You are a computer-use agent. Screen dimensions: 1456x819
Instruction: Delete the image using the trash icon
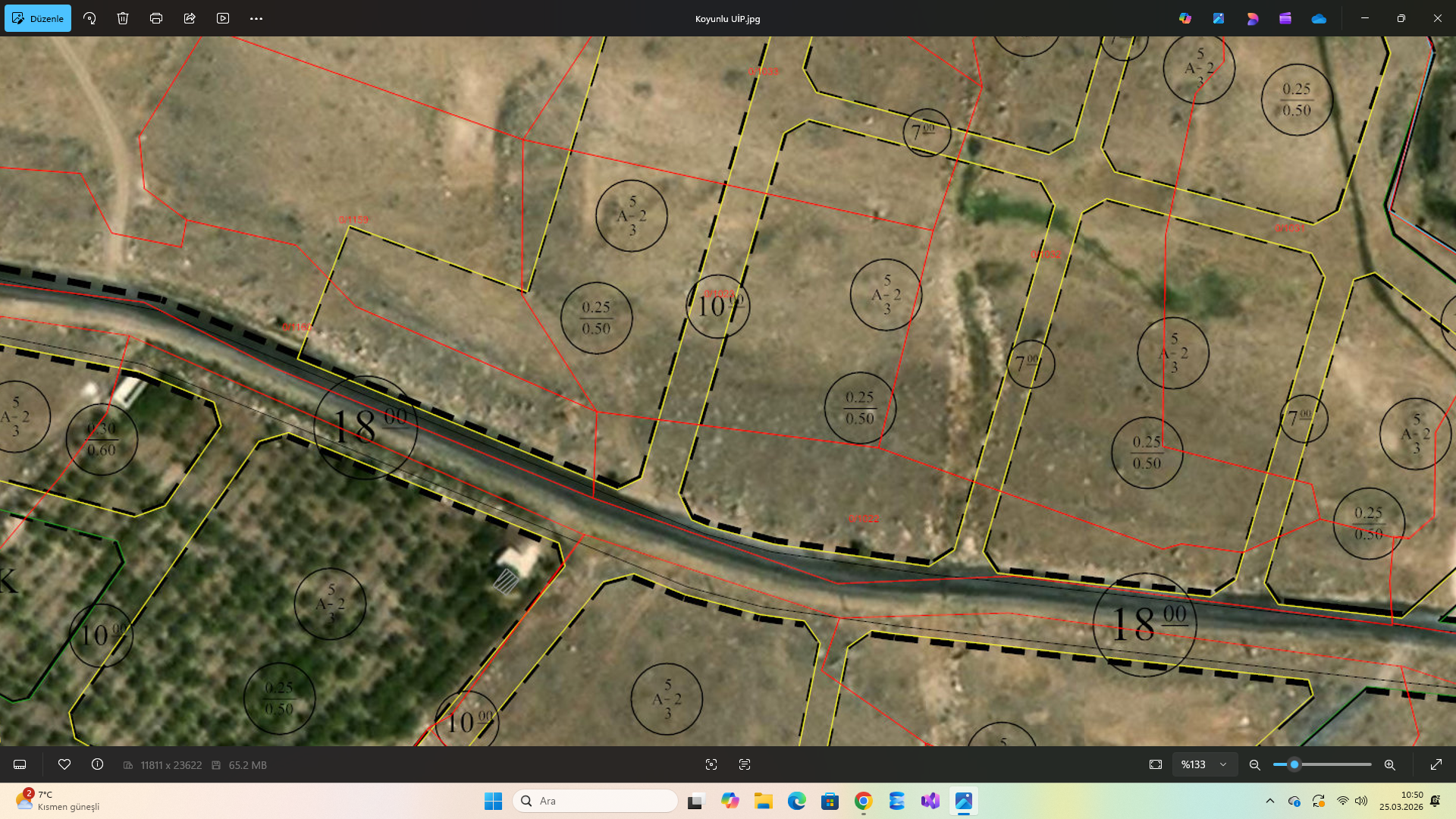click(123, 18)
